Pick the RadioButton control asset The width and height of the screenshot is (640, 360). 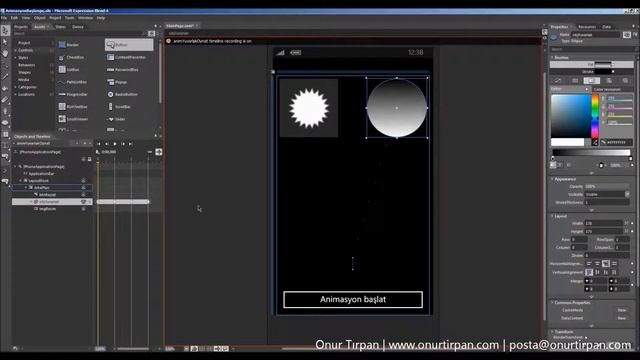pos(122,94)
